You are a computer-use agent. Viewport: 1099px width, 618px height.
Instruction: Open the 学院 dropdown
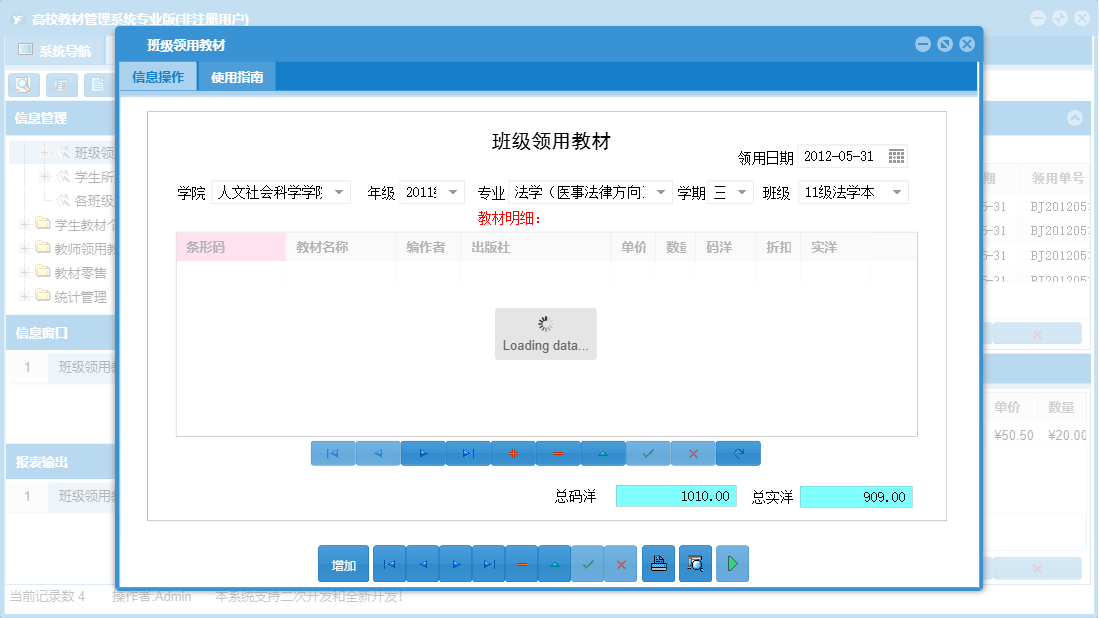pos(338,191)
